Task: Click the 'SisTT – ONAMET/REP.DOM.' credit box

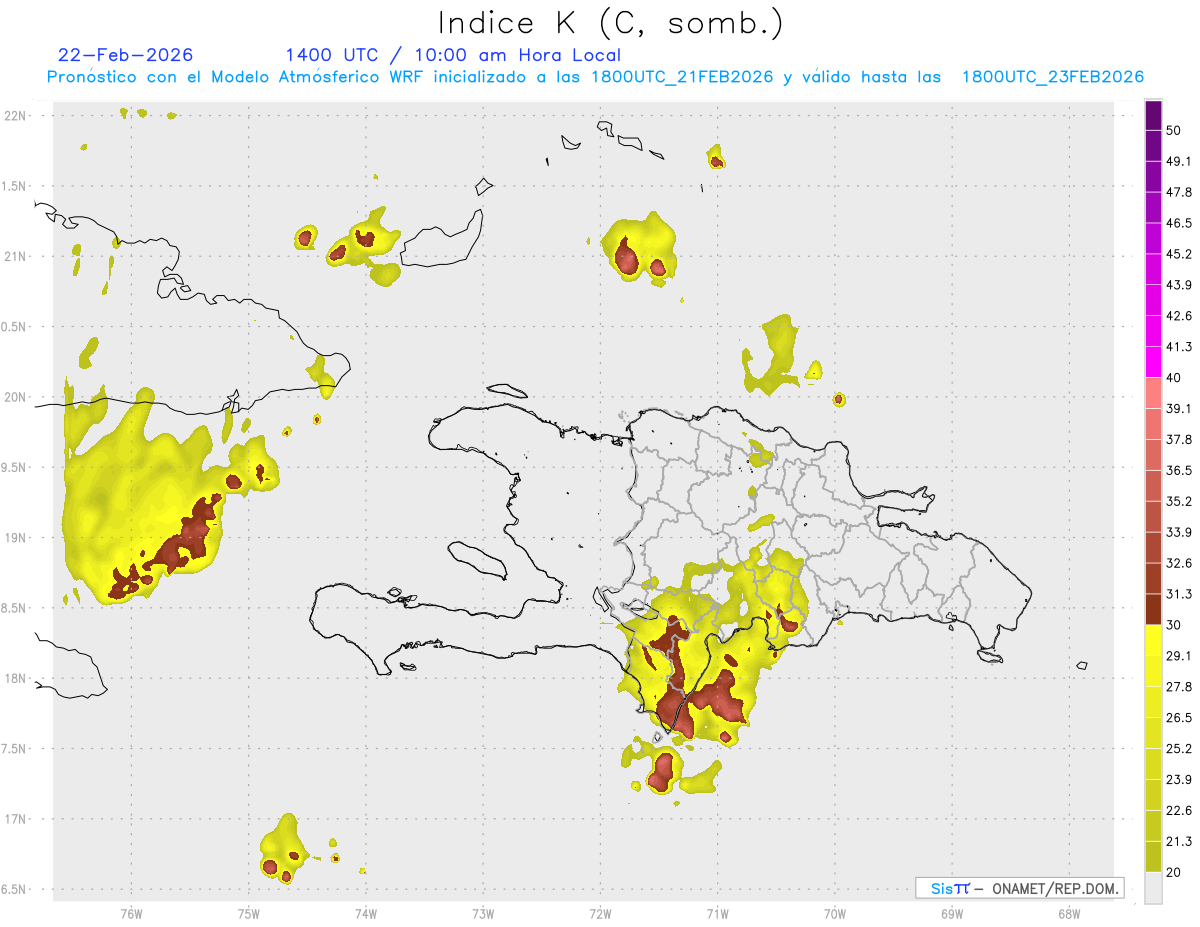Action: click(1019, 888)
